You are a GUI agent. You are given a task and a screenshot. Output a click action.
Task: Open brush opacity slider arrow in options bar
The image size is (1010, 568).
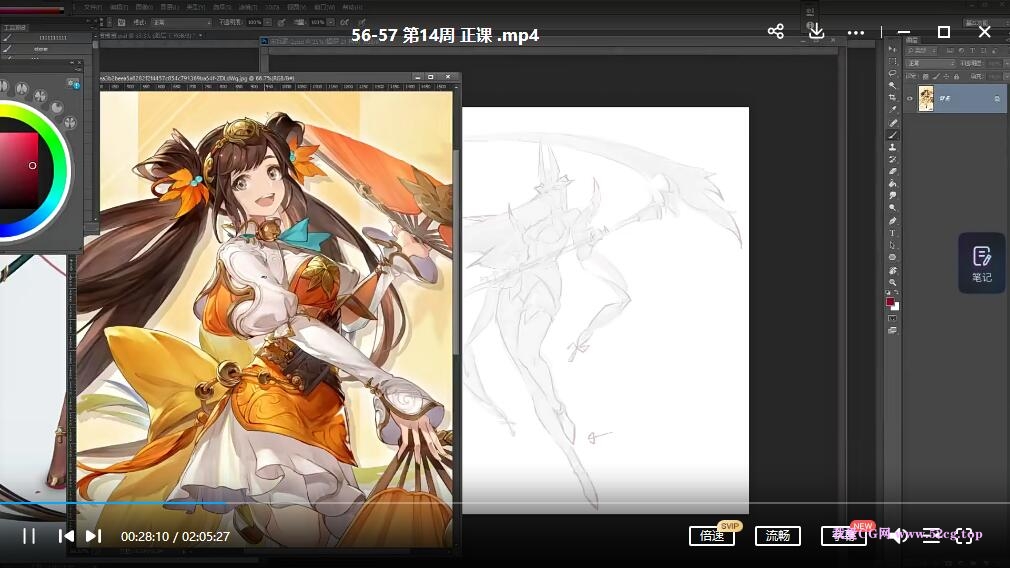(x=267, y=22)
